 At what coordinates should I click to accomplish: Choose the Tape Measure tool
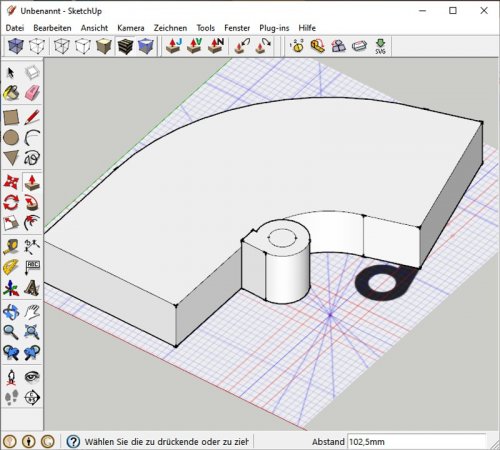[11, 247]
